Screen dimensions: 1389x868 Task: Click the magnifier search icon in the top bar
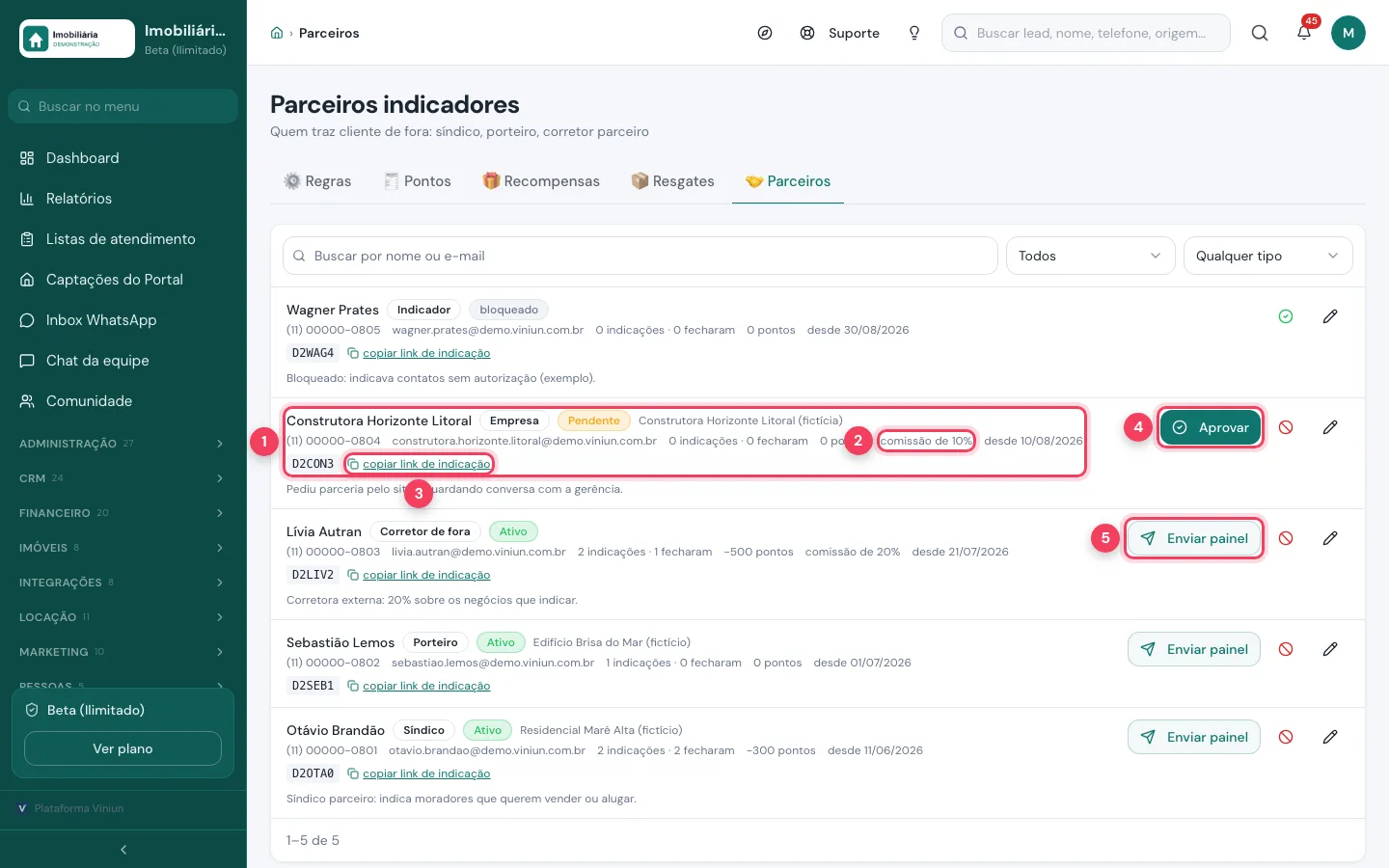(x=1260, y=33)
